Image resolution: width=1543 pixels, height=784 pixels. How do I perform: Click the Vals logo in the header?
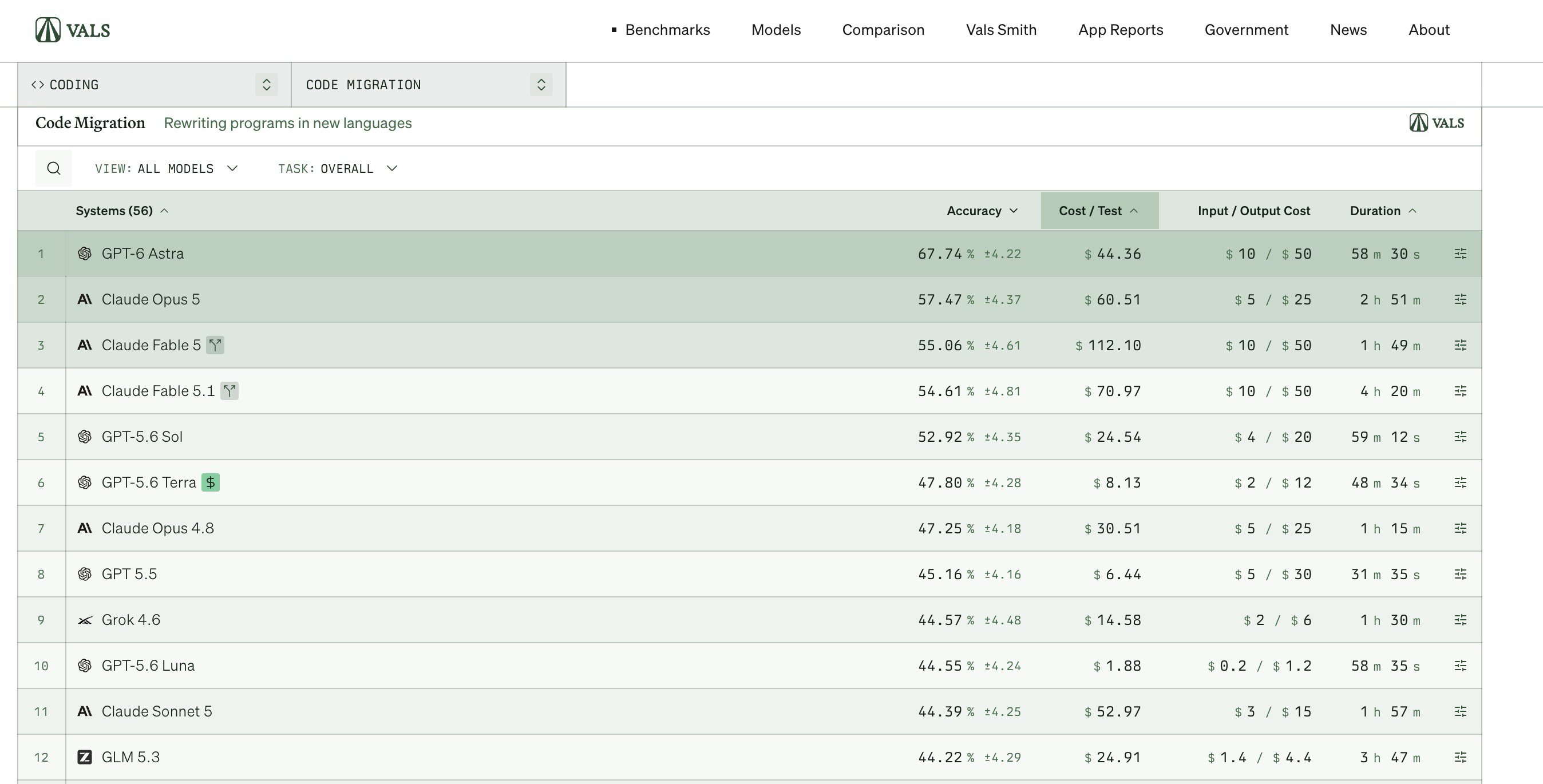(73, 30)
